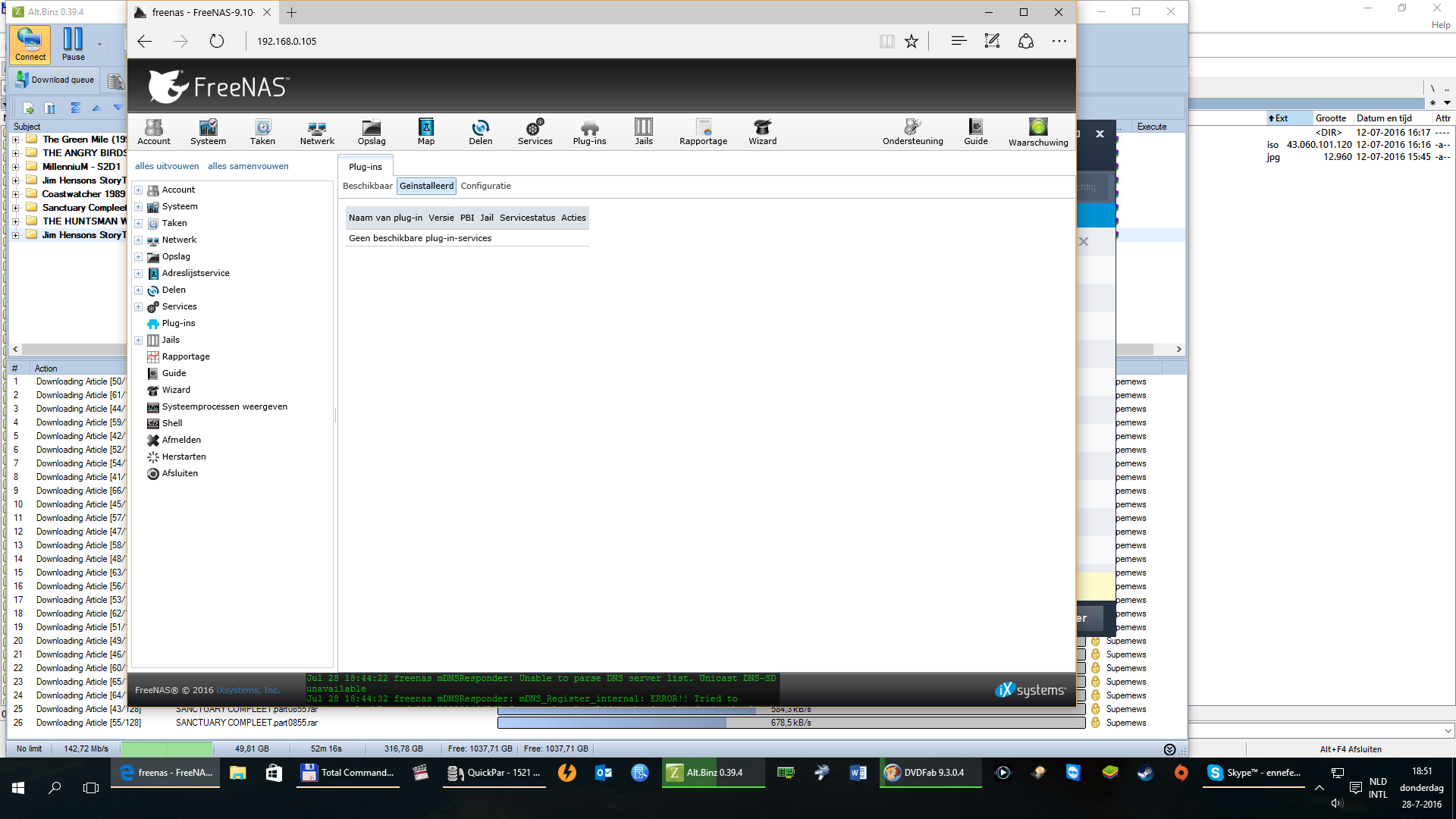The width and height of the screenshot is (1456, 819).
Task: Click the alles uitvouwen link
Action: pyautogui.click(x=167, y=166)
